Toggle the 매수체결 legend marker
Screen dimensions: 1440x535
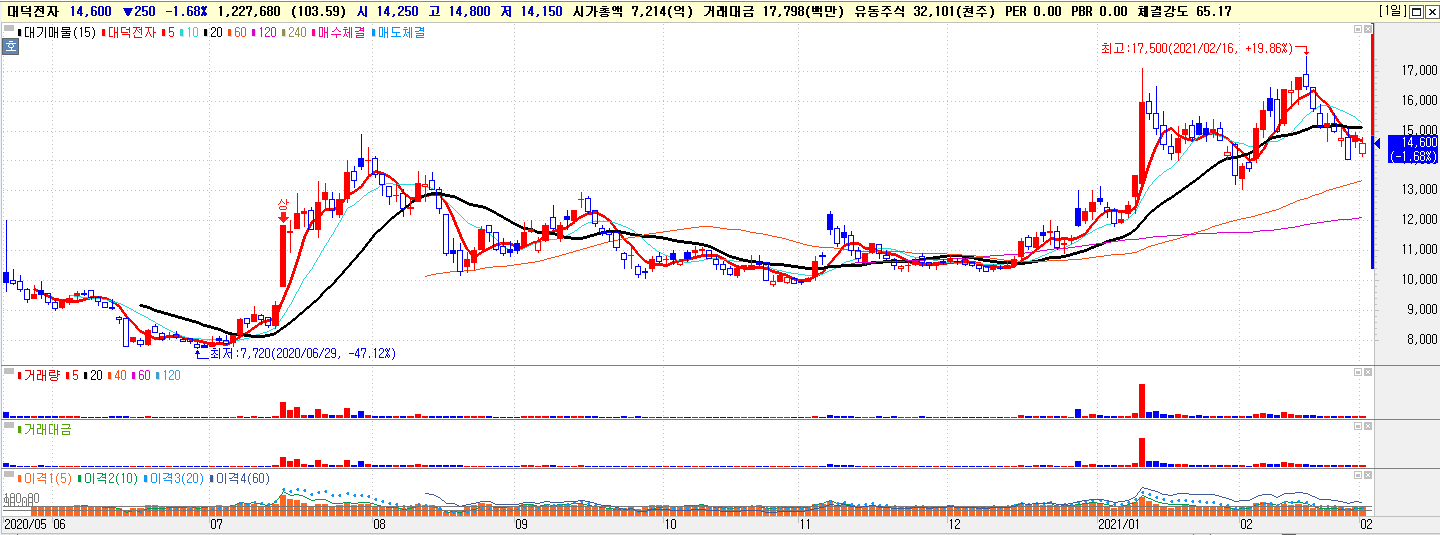[340, 32]
